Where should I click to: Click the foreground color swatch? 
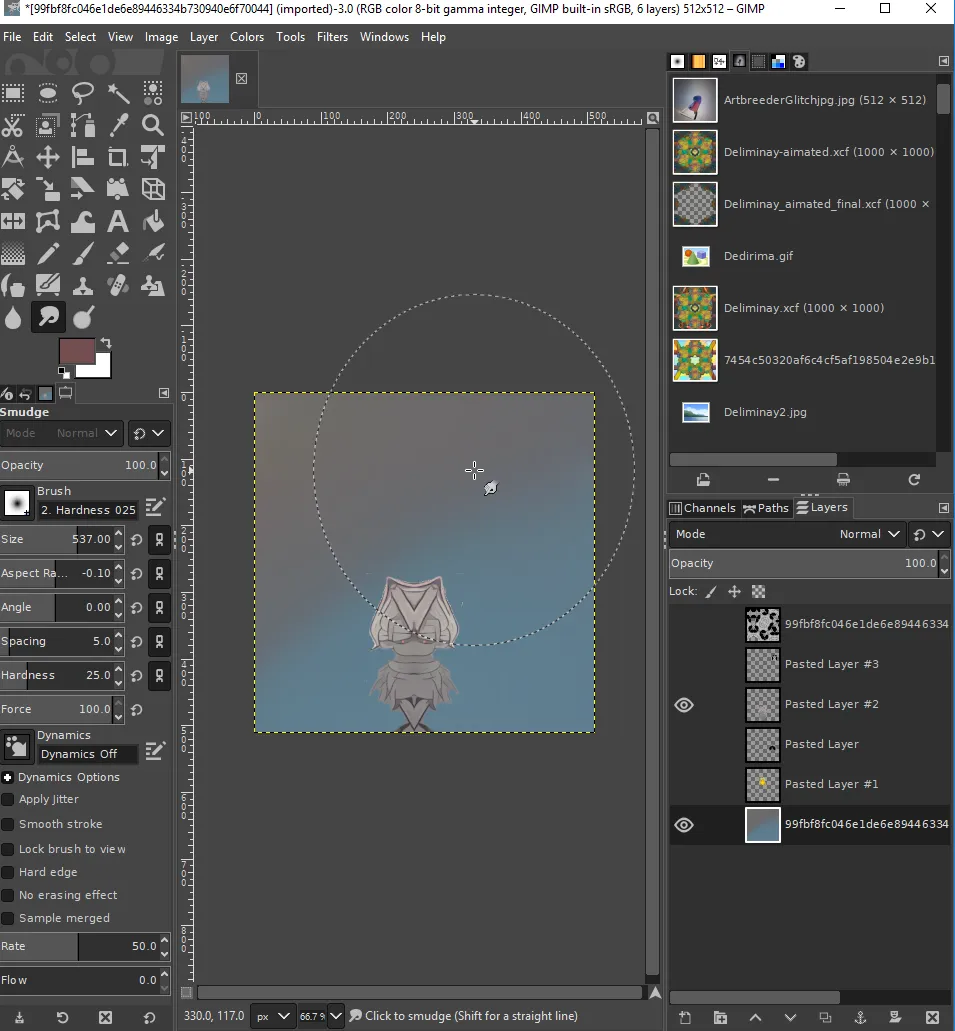77,351
